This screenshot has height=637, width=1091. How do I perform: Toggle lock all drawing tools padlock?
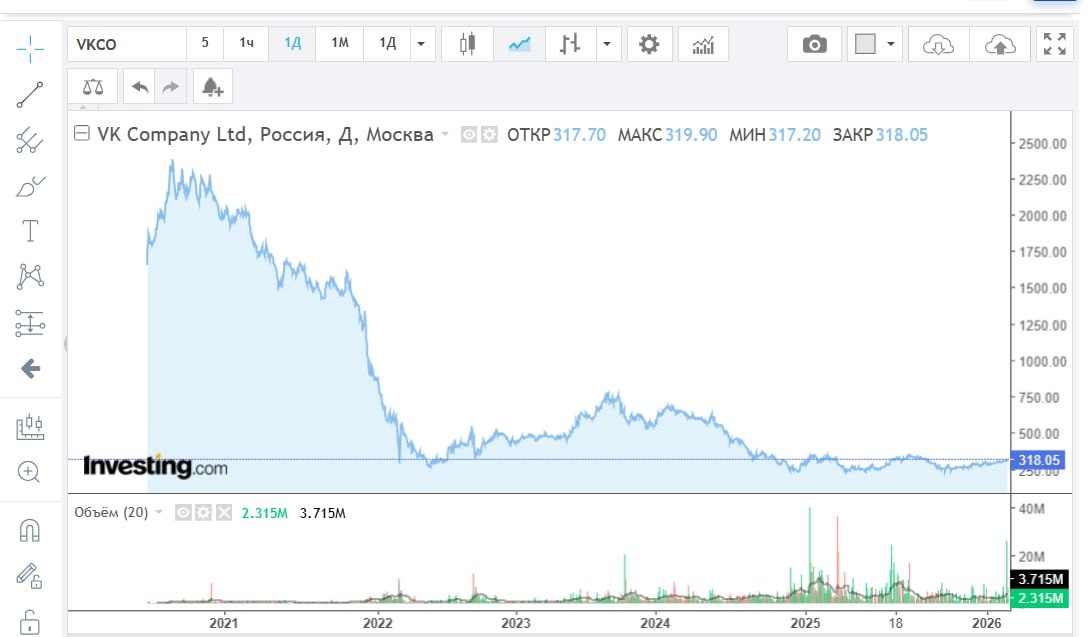(x=29, y=621)
